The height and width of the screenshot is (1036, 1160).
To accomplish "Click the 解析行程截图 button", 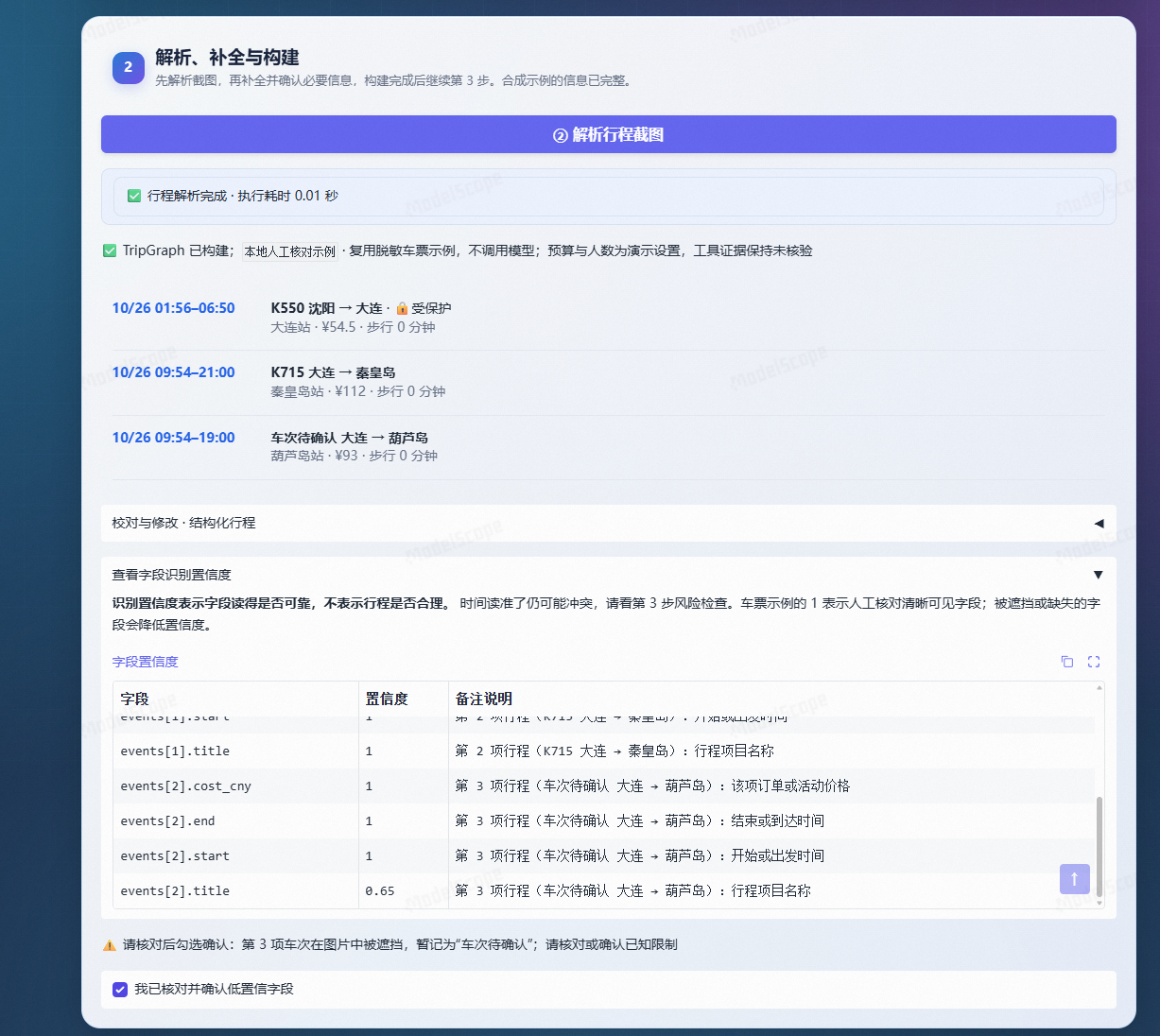I will [x=609, y=134].
